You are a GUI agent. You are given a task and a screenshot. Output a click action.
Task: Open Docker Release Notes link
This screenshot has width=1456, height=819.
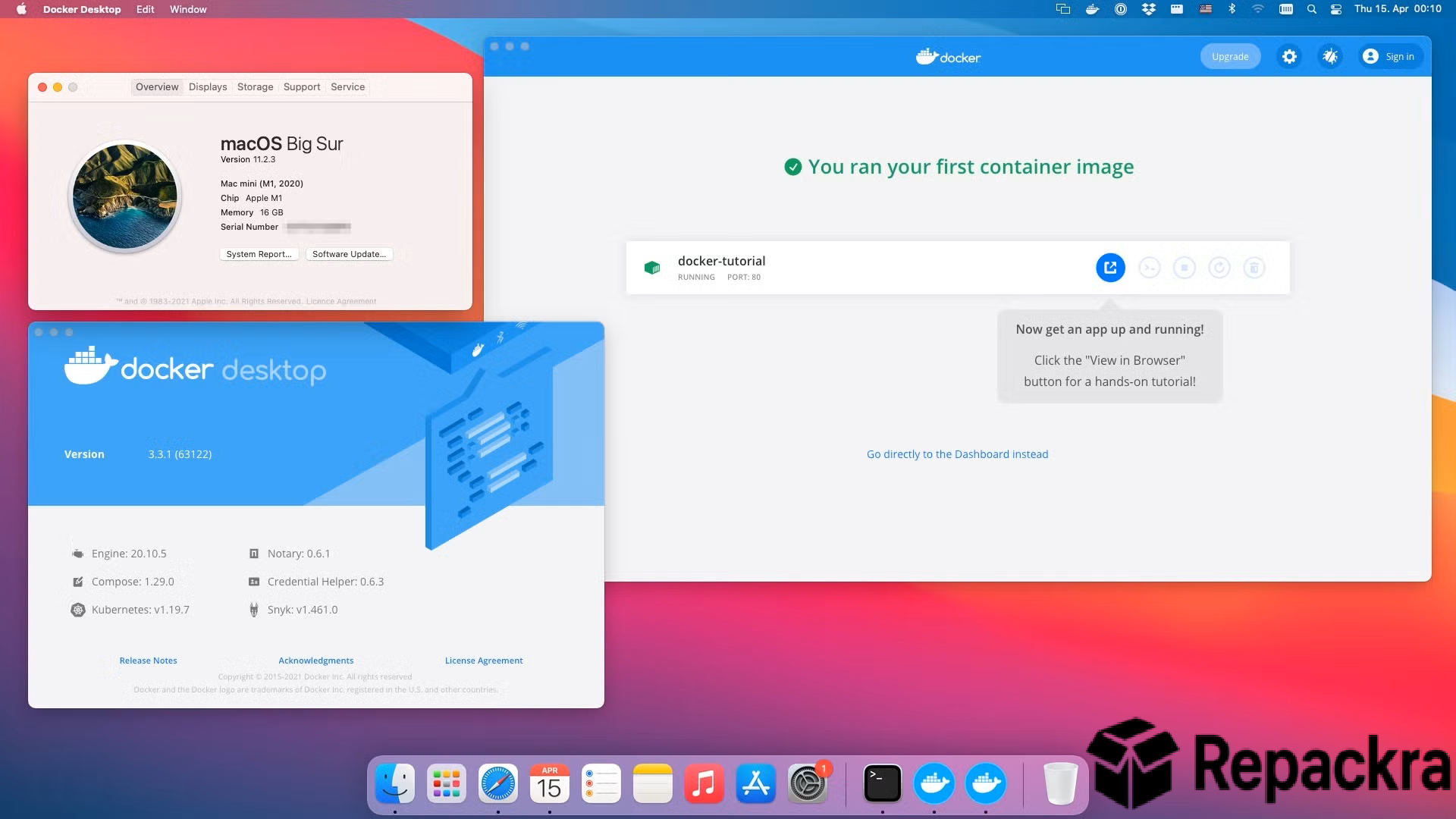coord(148,661)
